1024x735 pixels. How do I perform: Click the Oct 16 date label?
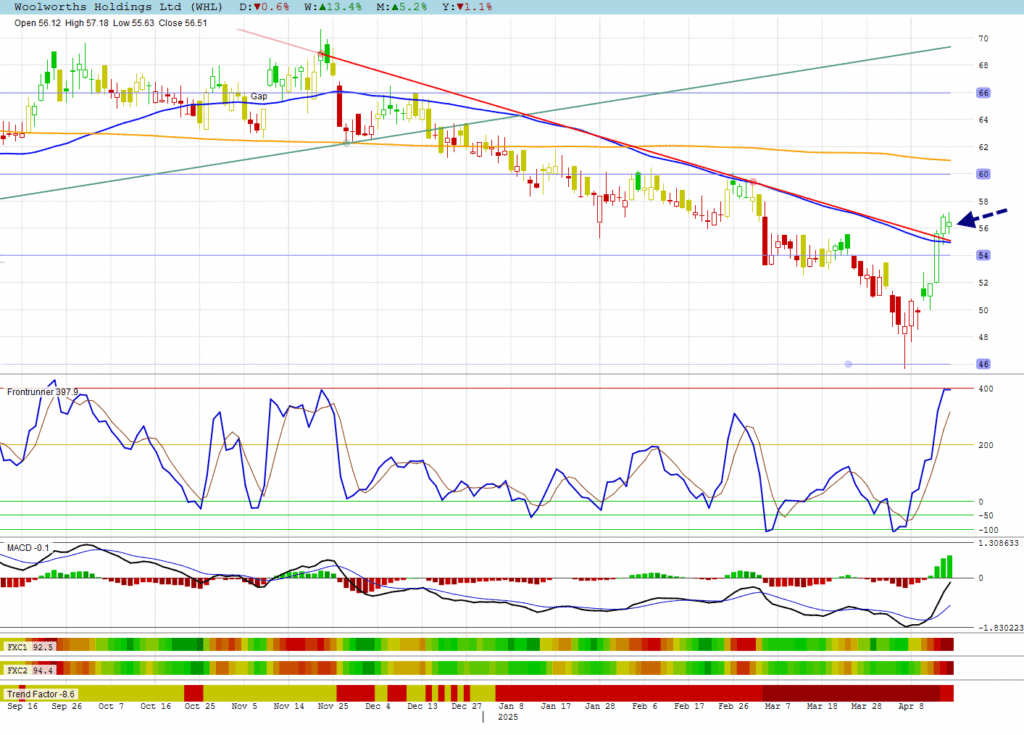pyautogui.click(x=155, y=706)
